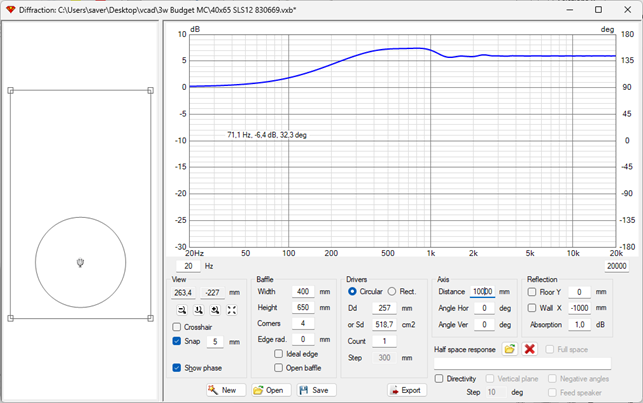Edit the Angle Ver field
The width and height of the screenshot is (643, 403).
pos(484,324)
